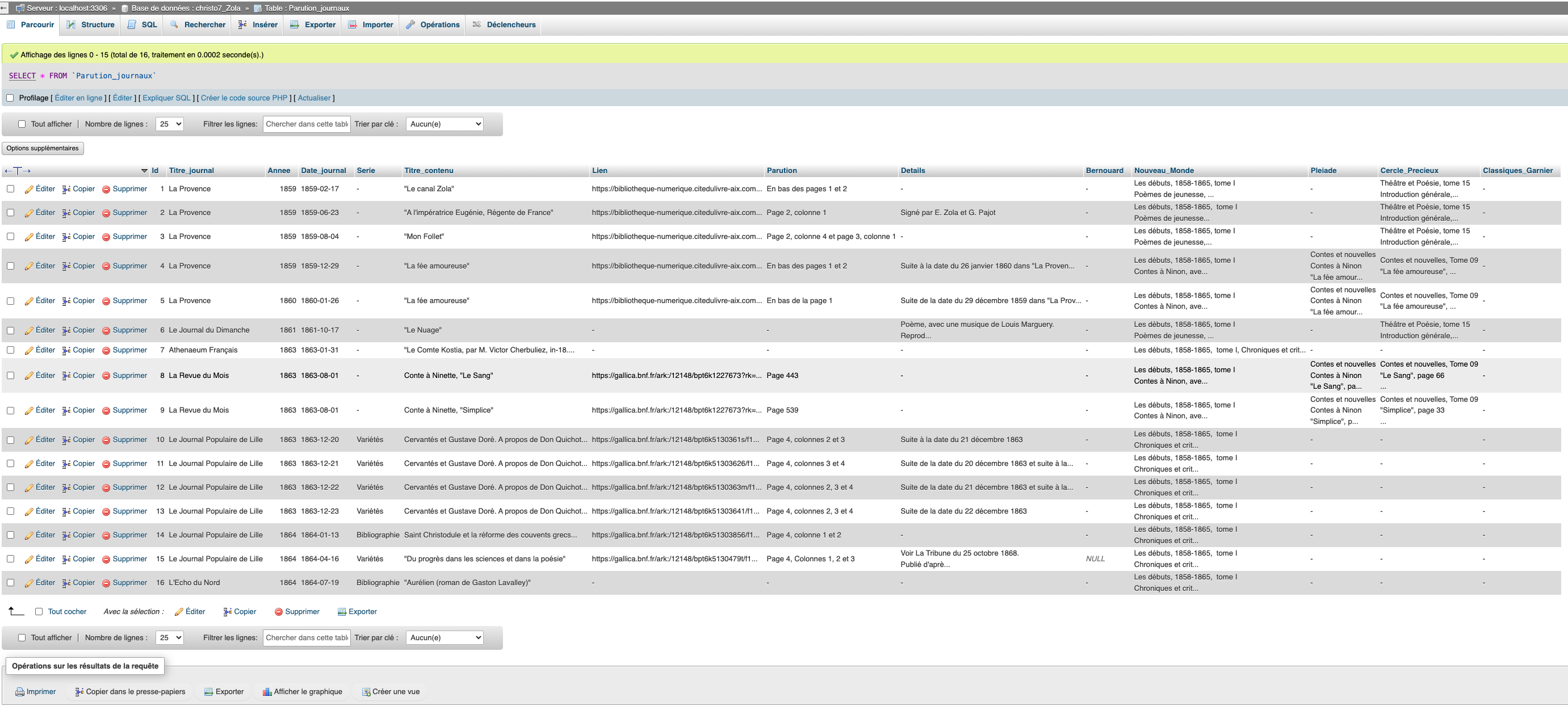Tick the Profilage checkbox

10,98
